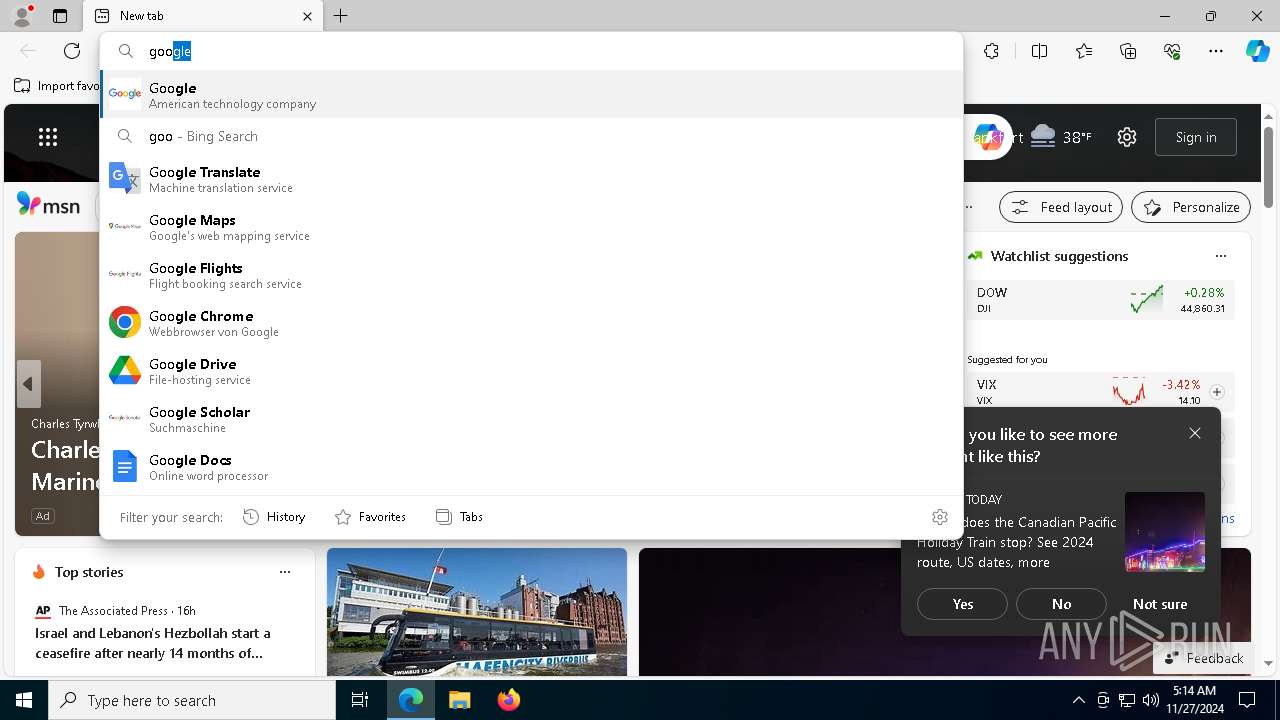Viewport: 1280px width, 720px height.
Task: Close the New tab tab
Action: click(307, 16)
